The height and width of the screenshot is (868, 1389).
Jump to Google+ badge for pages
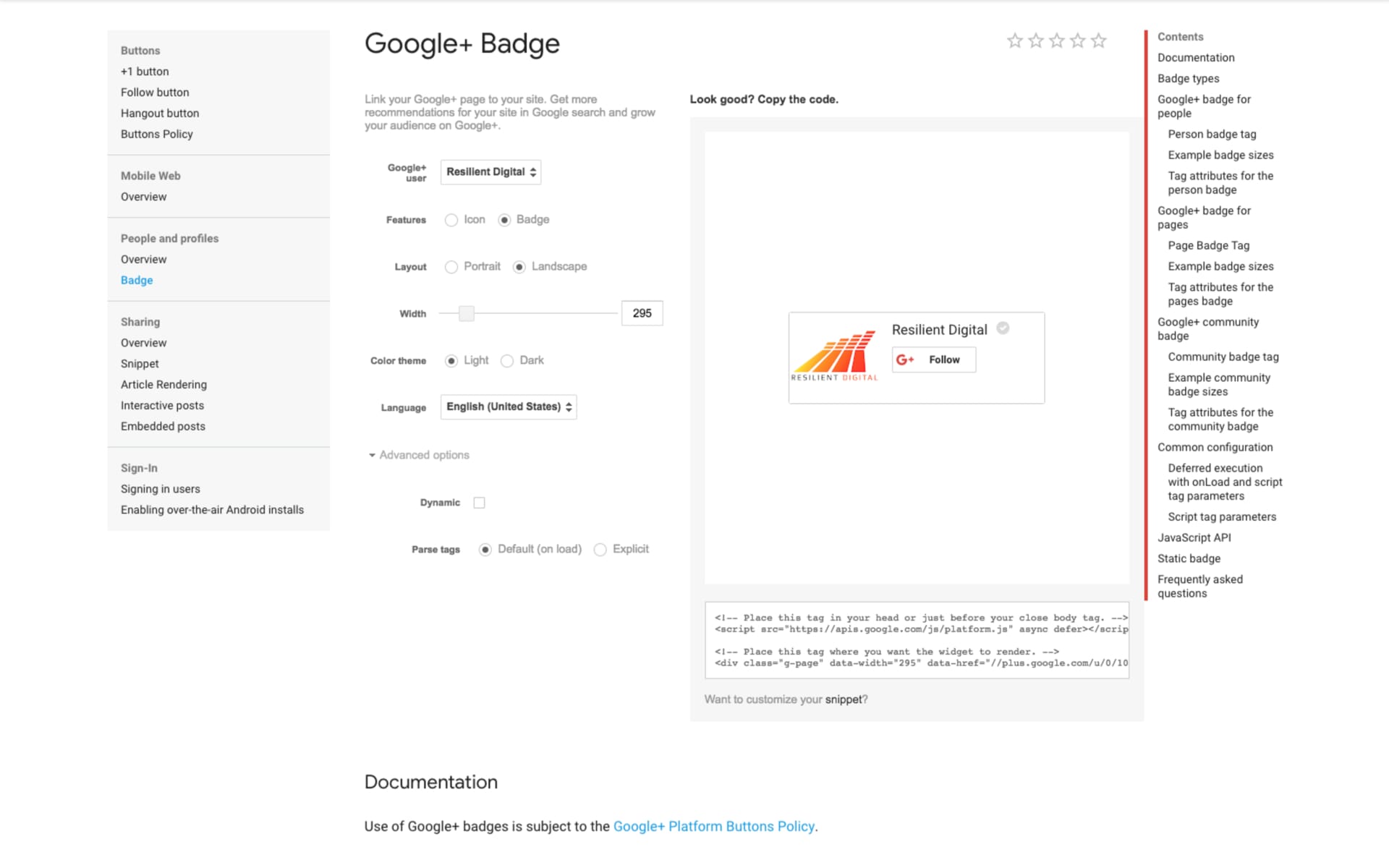tap(1204, 218)
